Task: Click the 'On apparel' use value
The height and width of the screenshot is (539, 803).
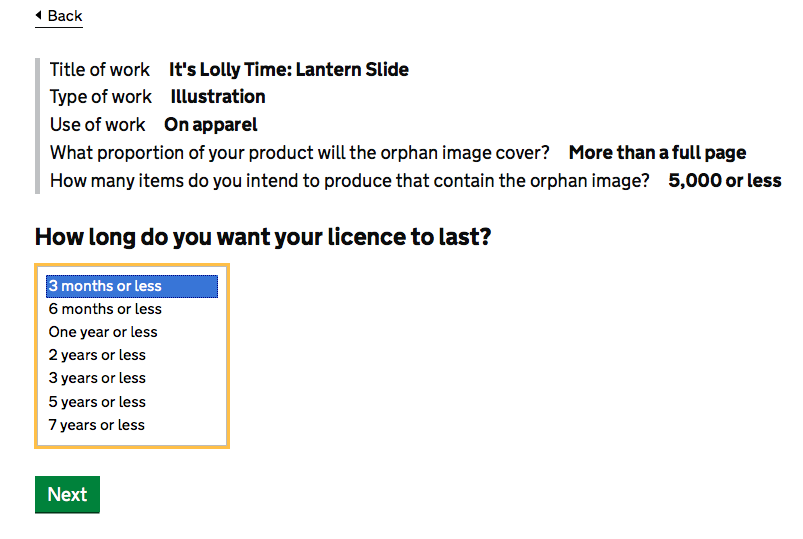Action: (210, 125)
